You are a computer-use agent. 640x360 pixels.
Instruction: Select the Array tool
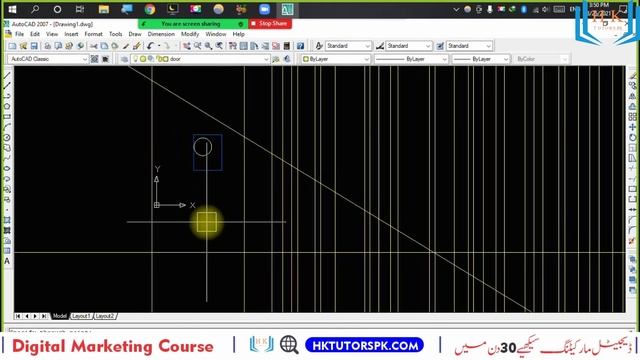pyautogui.click(x=633, y=117)
